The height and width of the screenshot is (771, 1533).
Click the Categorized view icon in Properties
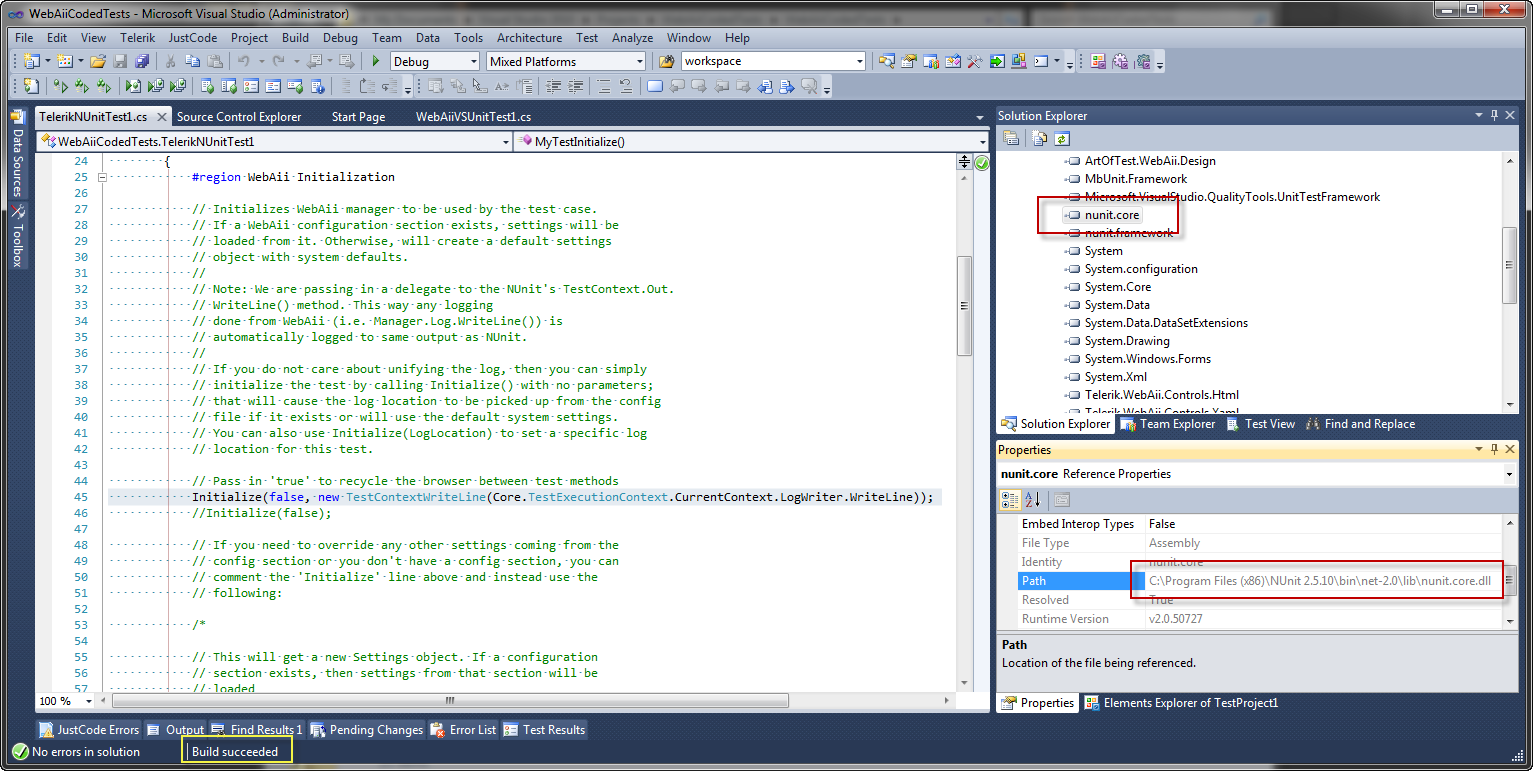pos(1011,499)
